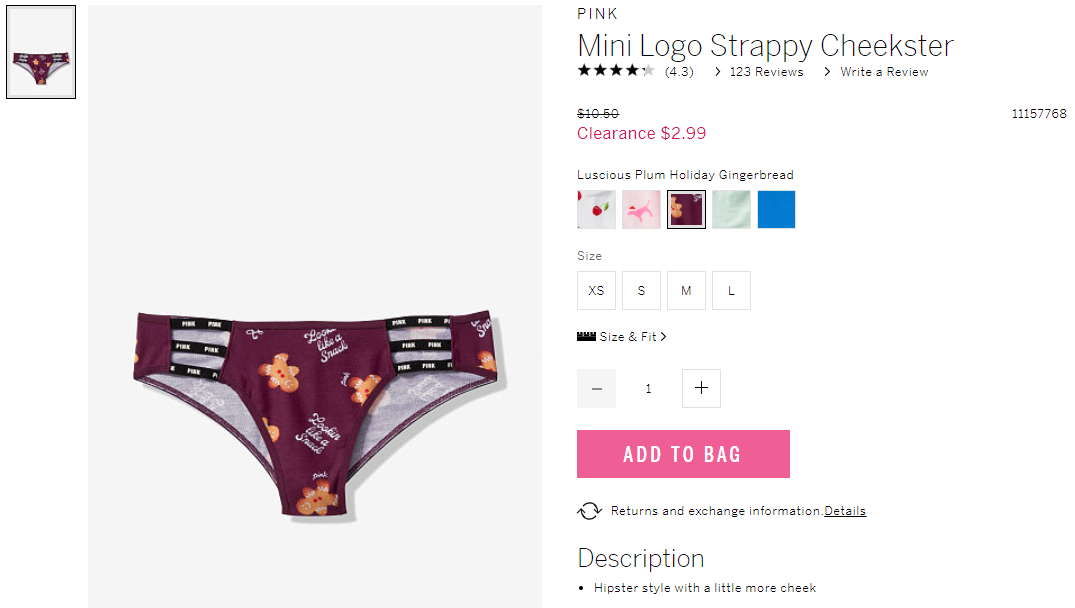
Task: Click the minus quantity icon
Action: (x=596, y=388)
